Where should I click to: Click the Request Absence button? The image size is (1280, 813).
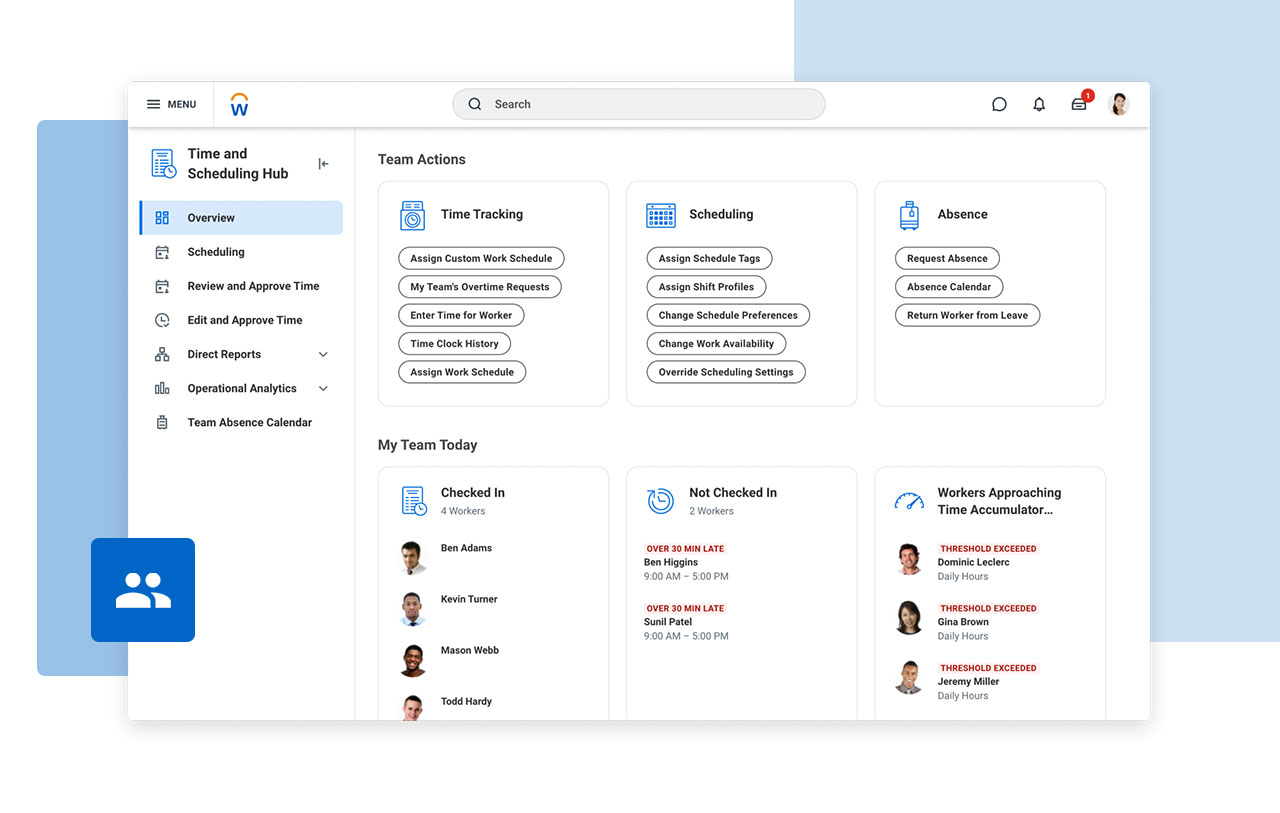pyautogui.click(x=947, y=258)
